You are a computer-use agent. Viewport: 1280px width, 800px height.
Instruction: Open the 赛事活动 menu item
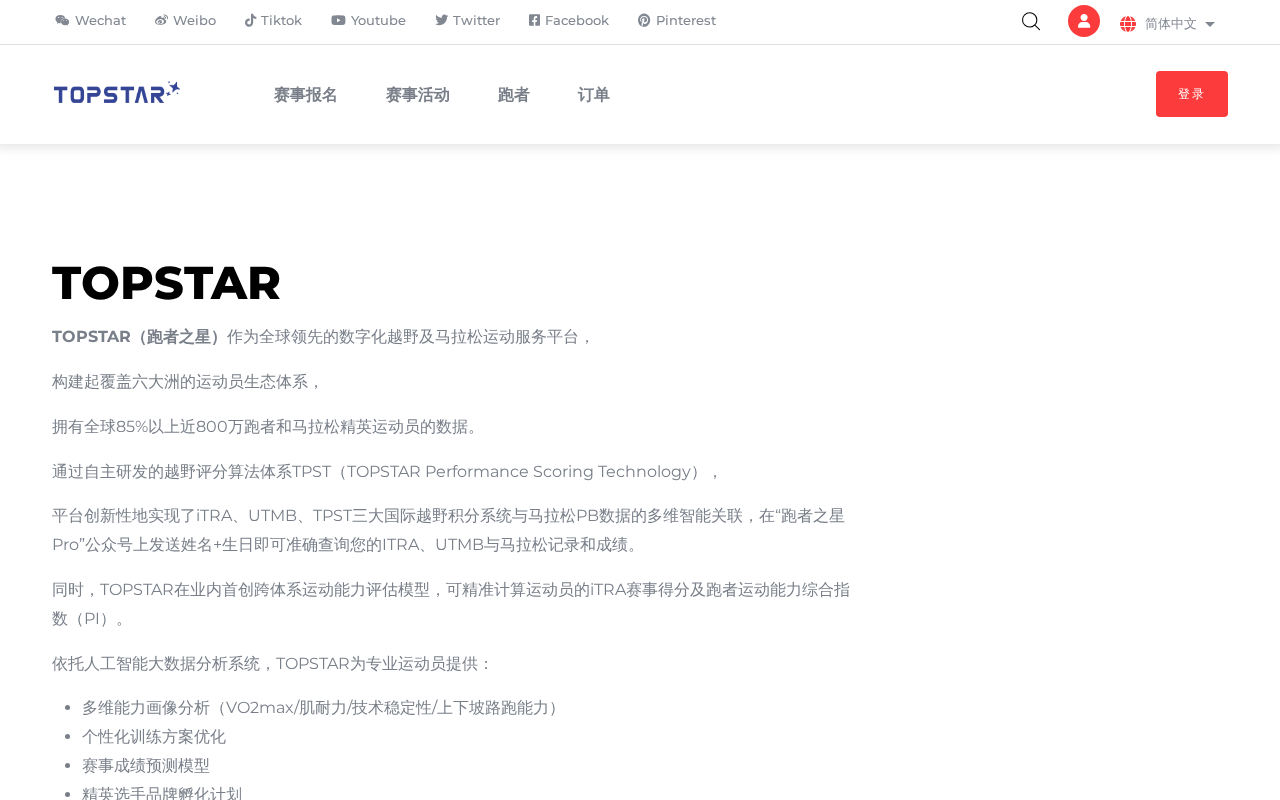point(418,95)
